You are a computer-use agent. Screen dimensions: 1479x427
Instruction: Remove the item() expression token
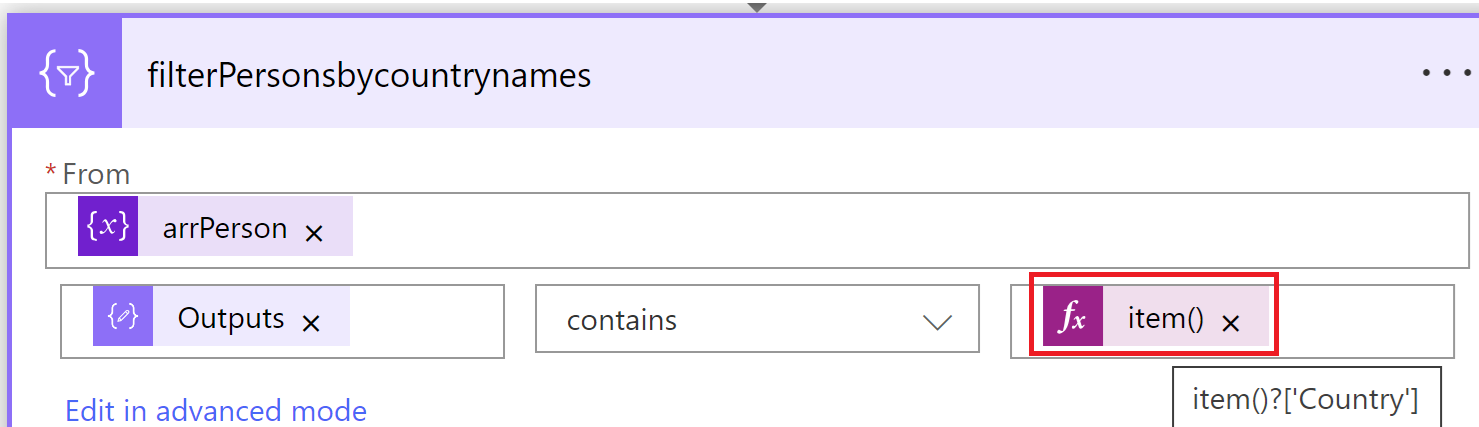1231,324
